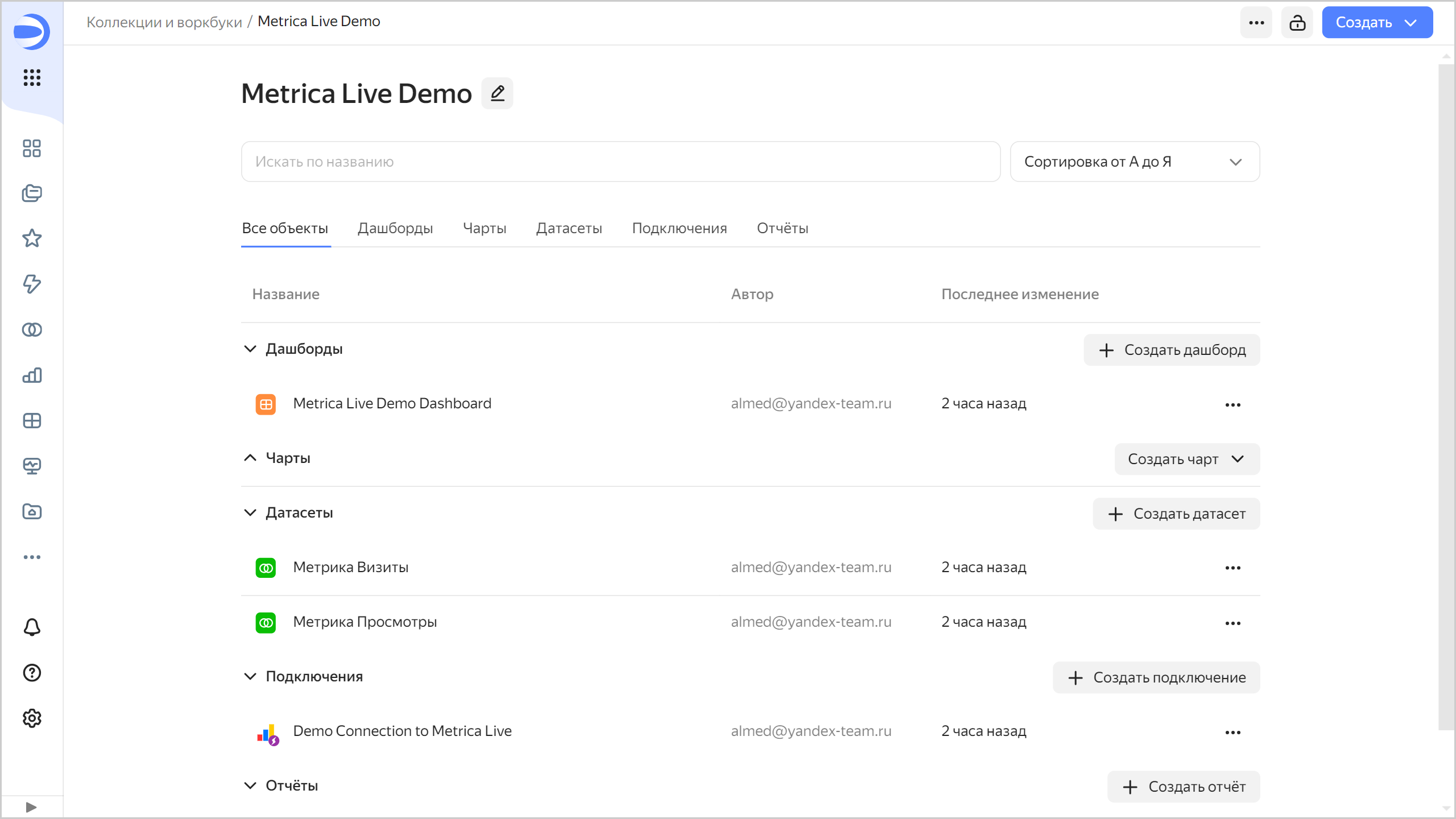Expand the Чарты section
Screen dimensions: 1456x819
[250, 458]
